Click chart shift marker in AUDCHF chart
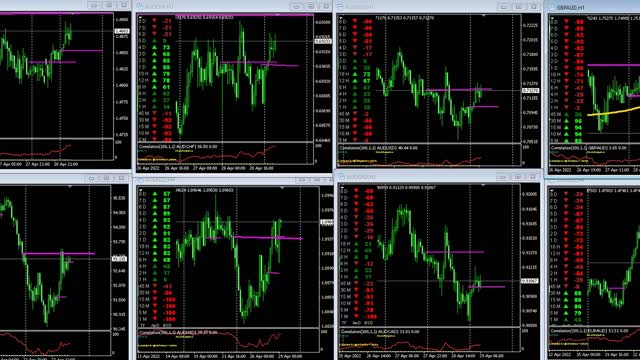 tap(277, 16)
